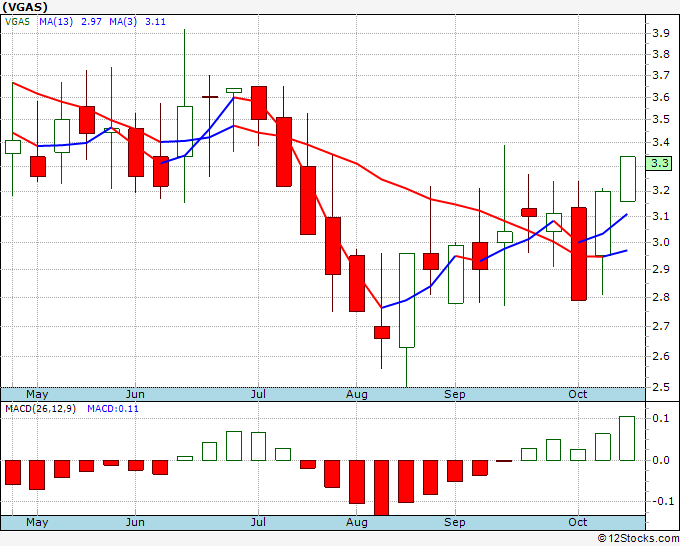Click Oct on the MACD panel time axis
The height and width of the screenshot is (546, 680).
coord(578,523)
